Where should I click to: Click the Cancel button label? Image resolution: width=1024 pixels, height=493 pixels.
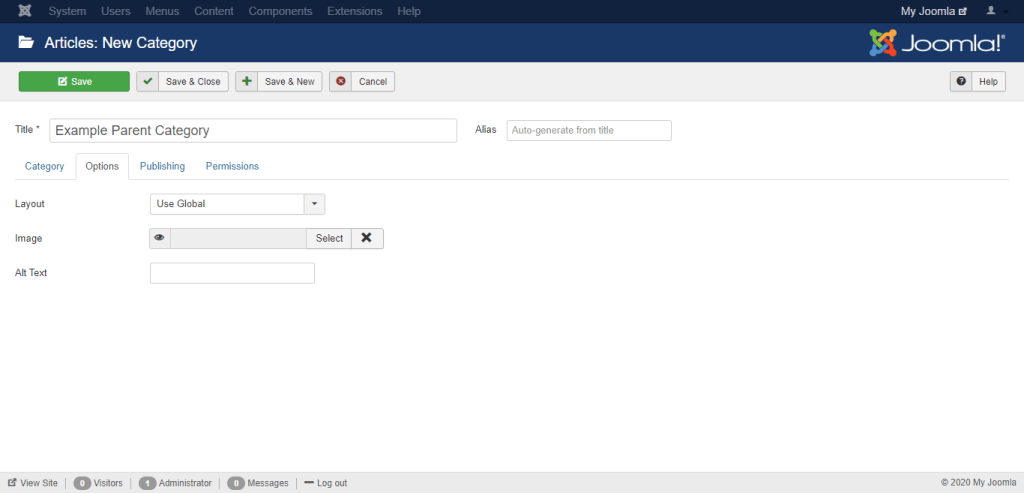pyautogui.click(x=373, y=82)
